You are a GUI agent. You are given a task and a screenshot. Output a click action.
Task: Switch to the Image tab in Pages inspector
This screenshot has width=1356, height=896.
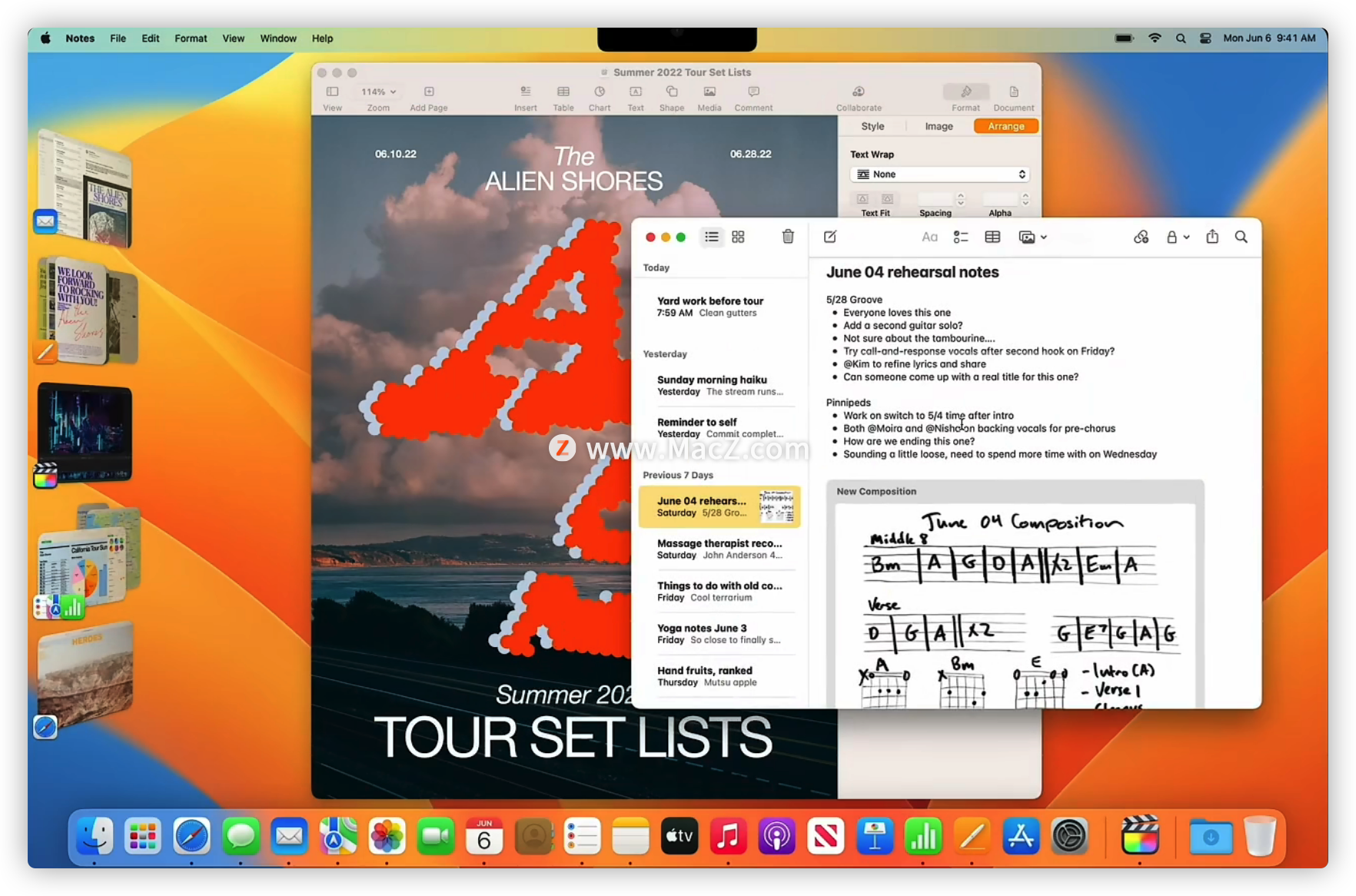click(x=939, y=126)
